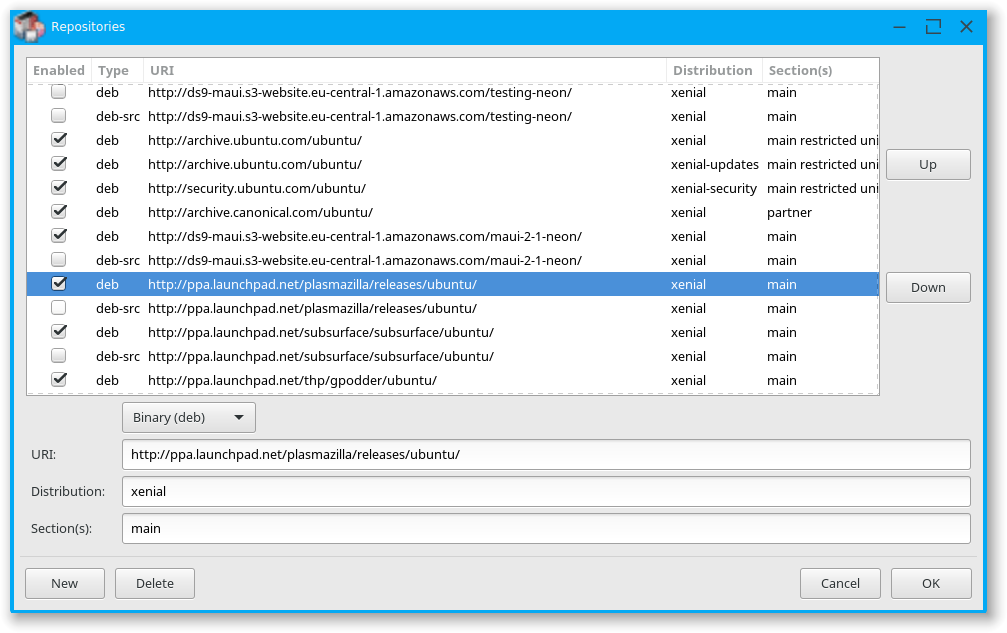Select the xenial-updates archive.ubuntu.com row
Screen dimensions: 1007x633
tap(400, 164)
